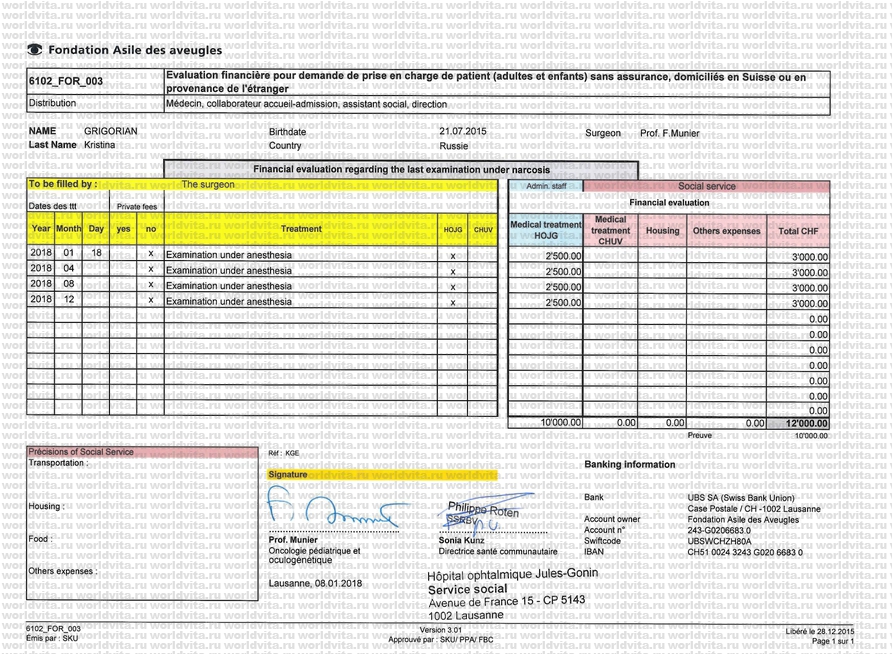
Task: Click the Swift code "UBSWCHZH80A"
Action: pos(719,541)
